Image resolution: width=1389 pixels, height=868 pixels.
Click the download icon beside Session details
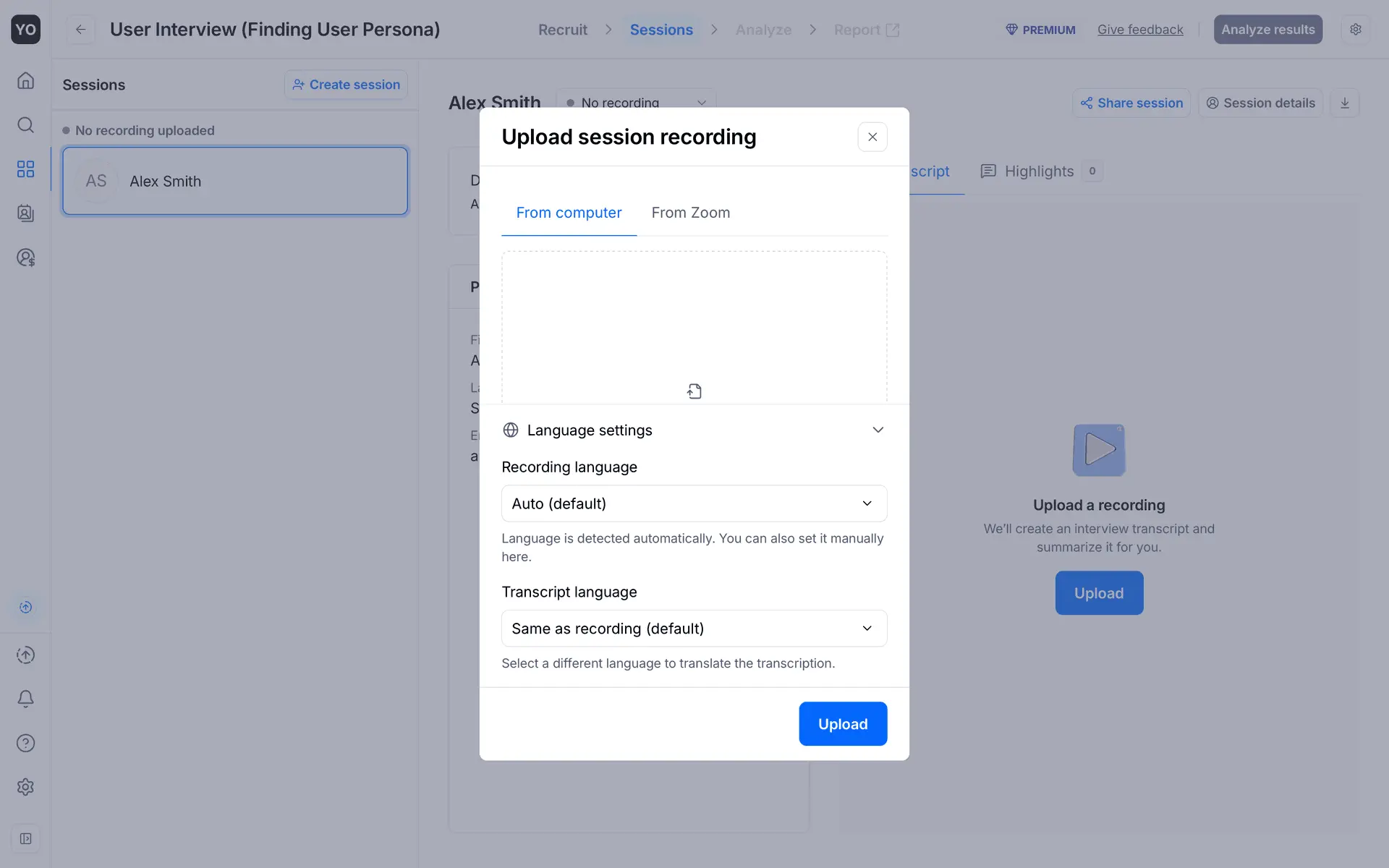(x=1345, y=103)
